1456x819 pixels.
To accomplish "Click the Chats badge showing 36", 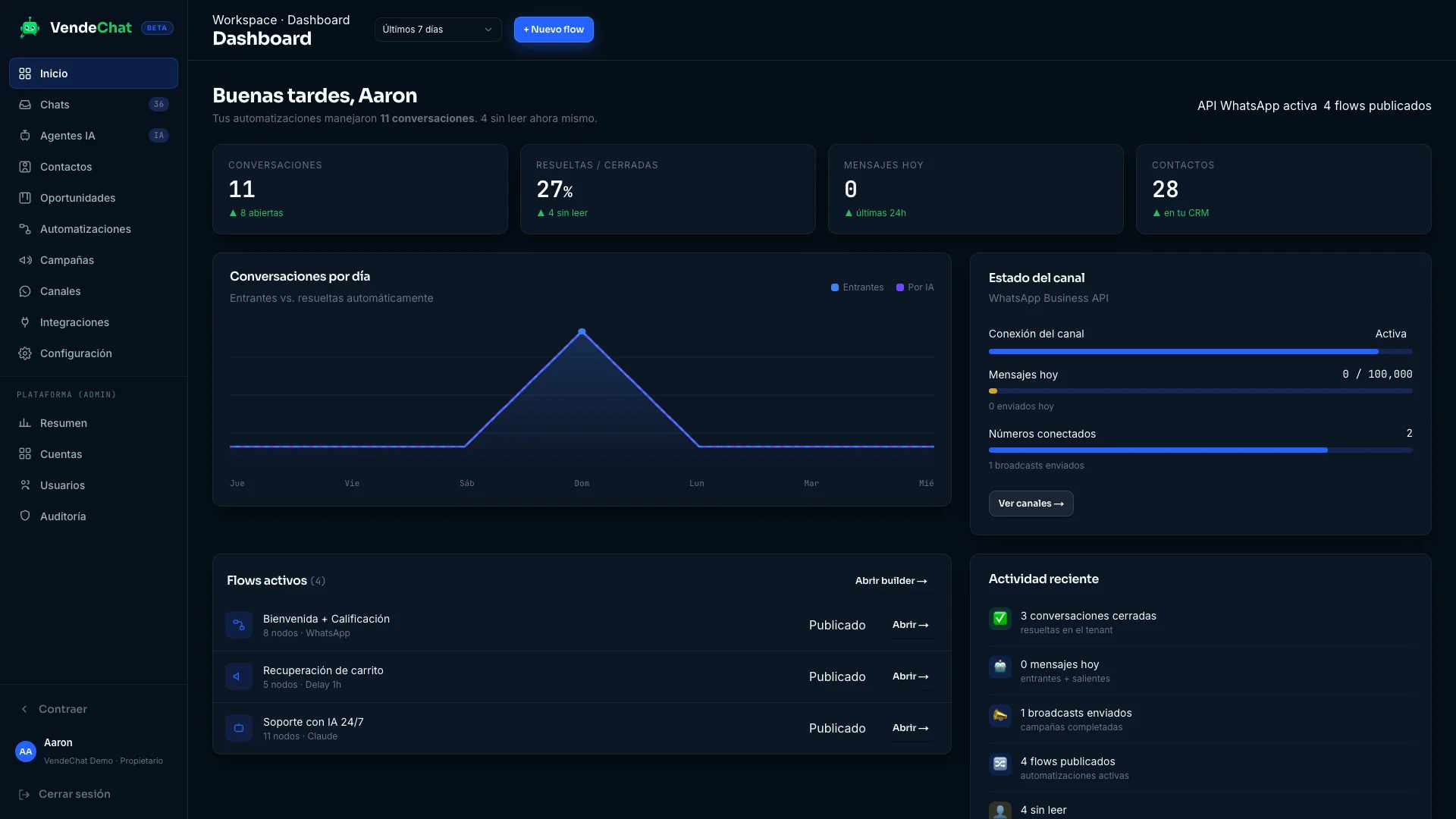I will click(158, 105).
